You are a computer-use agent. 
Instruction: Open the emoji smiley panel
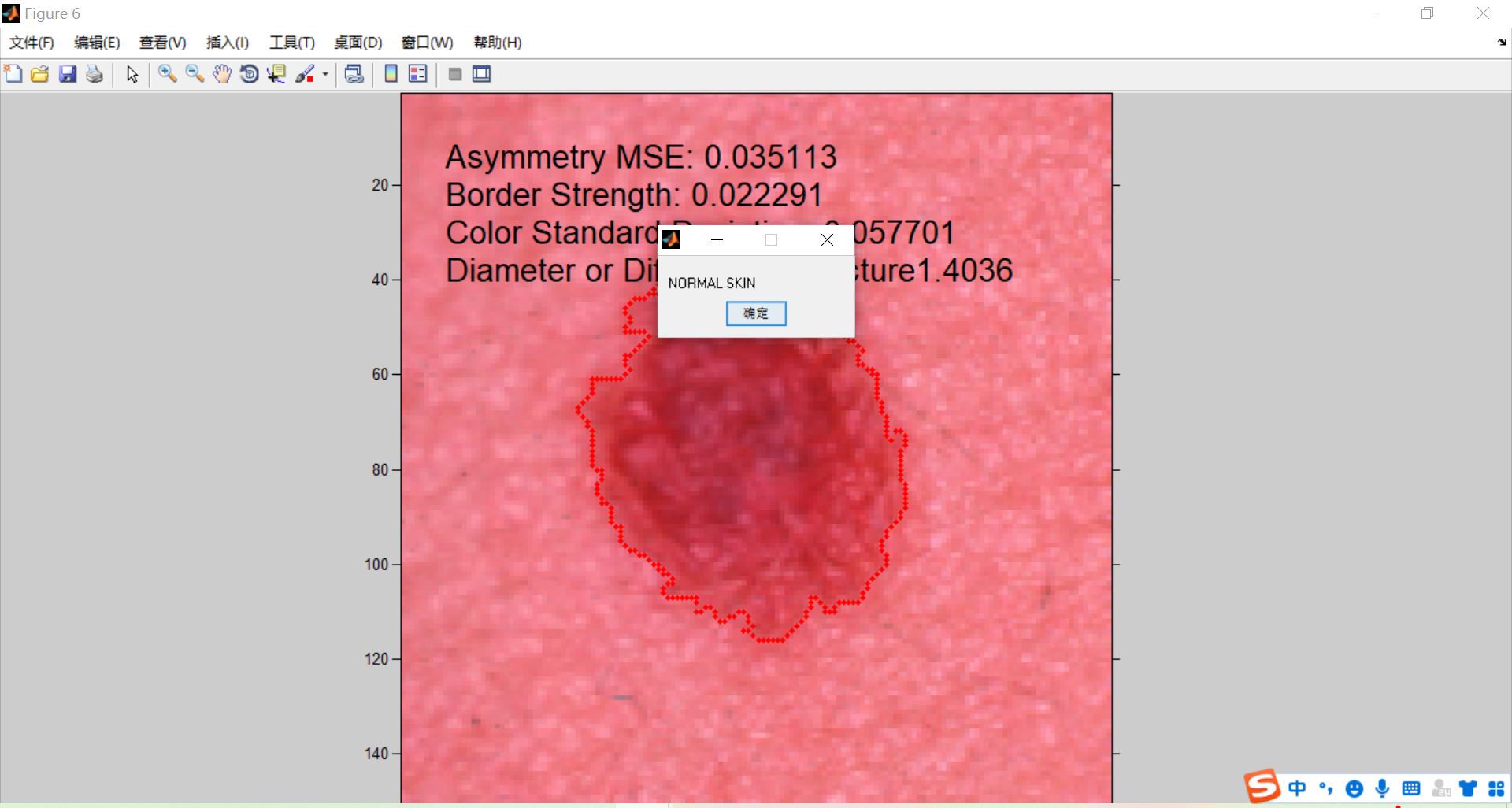click(x=1354, y=788)
